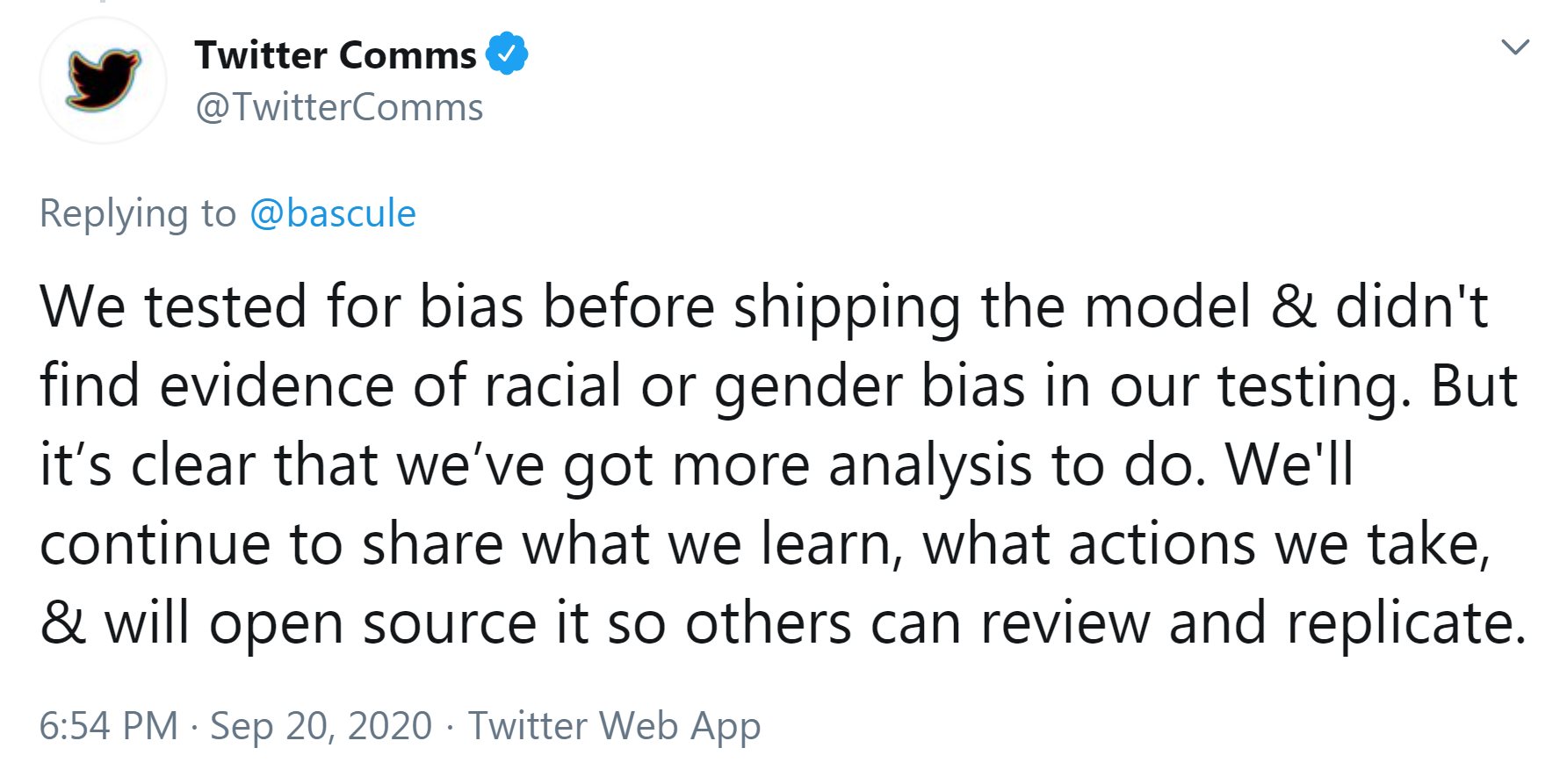Open the tweet options chevron menu

coord(1515,47)
